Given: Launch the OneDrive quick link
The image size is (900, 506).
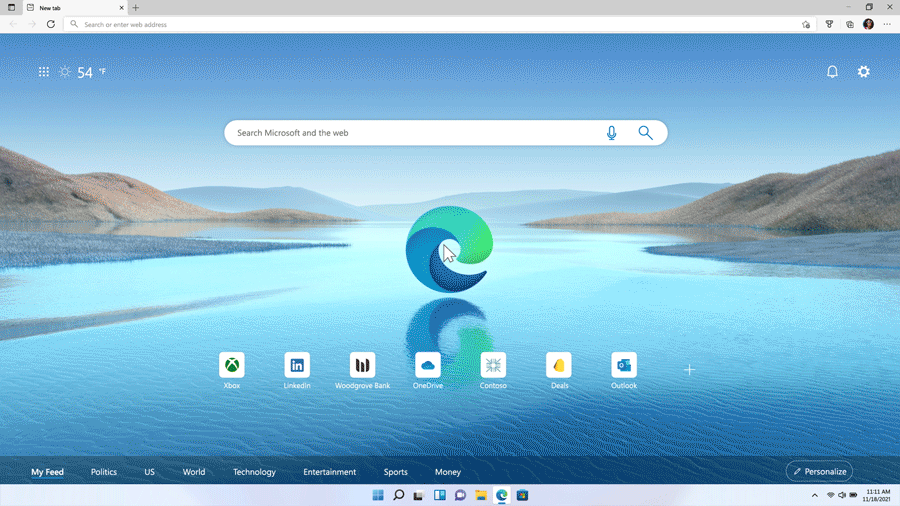Looking at the screenshot, I should coord(428,366).
